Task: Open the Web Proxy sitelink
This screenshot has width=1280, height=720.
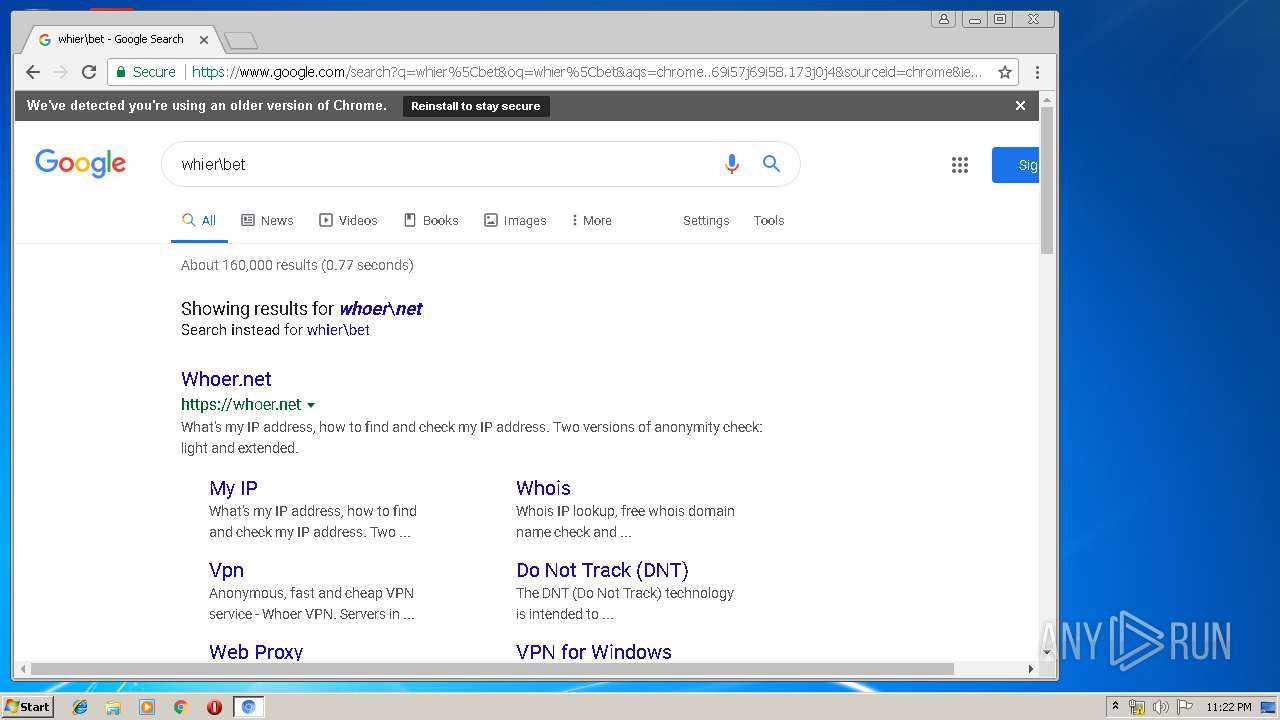Action: pos(256,652)
